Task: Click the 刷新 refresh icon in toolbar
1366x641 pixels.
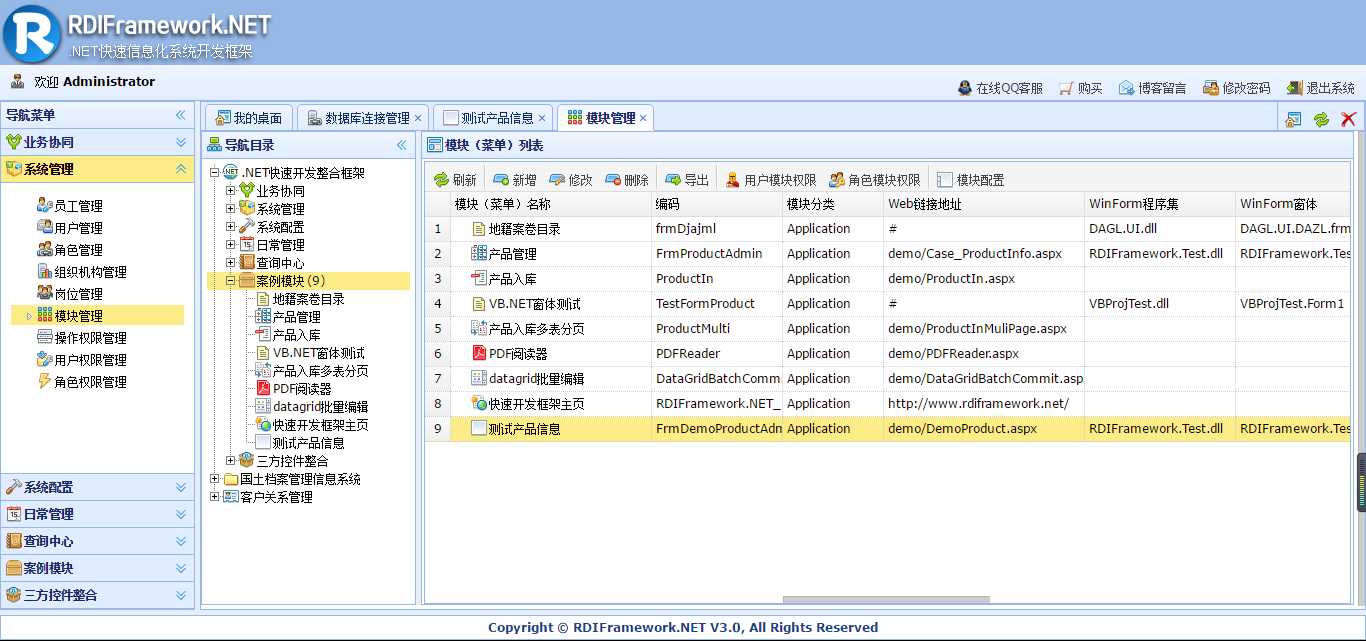Action: click(x=441, y=180)
